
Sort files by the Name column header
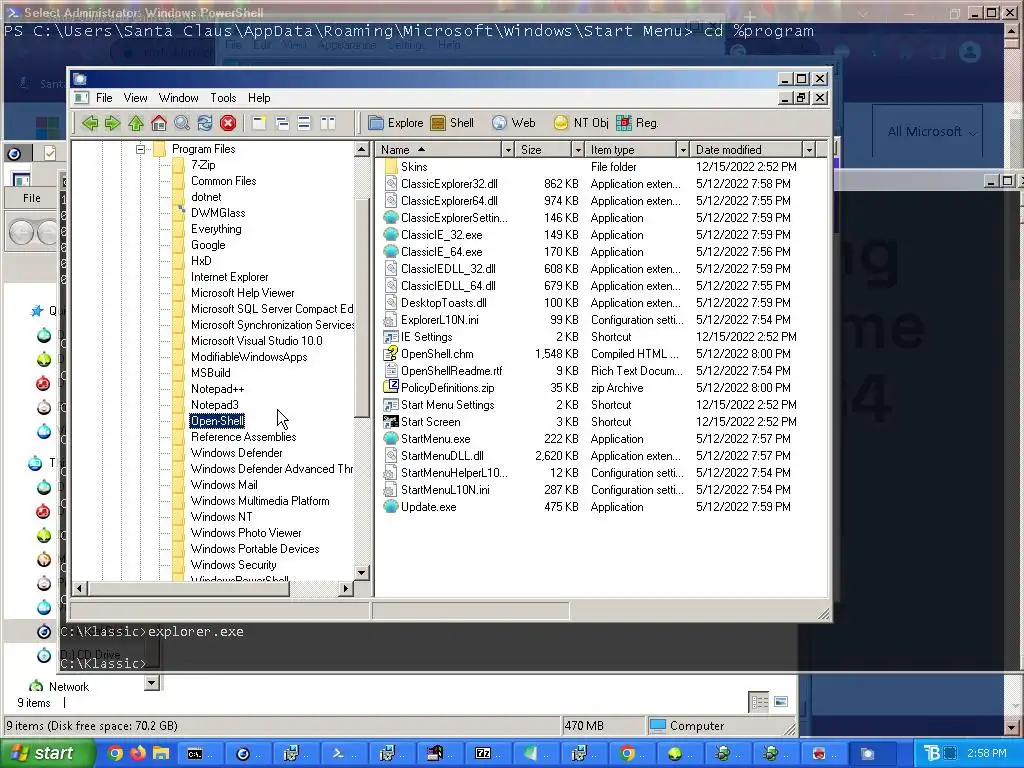439,150
